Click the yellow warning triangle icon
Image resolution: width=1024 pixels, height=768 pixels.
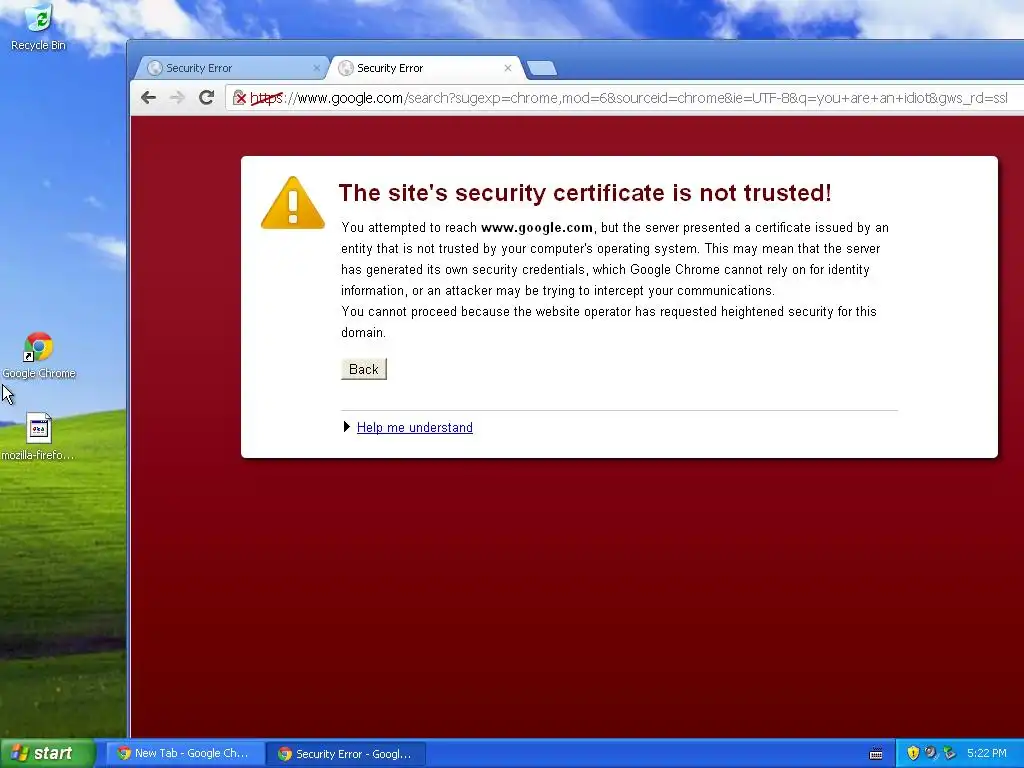[x=293, y=203]
